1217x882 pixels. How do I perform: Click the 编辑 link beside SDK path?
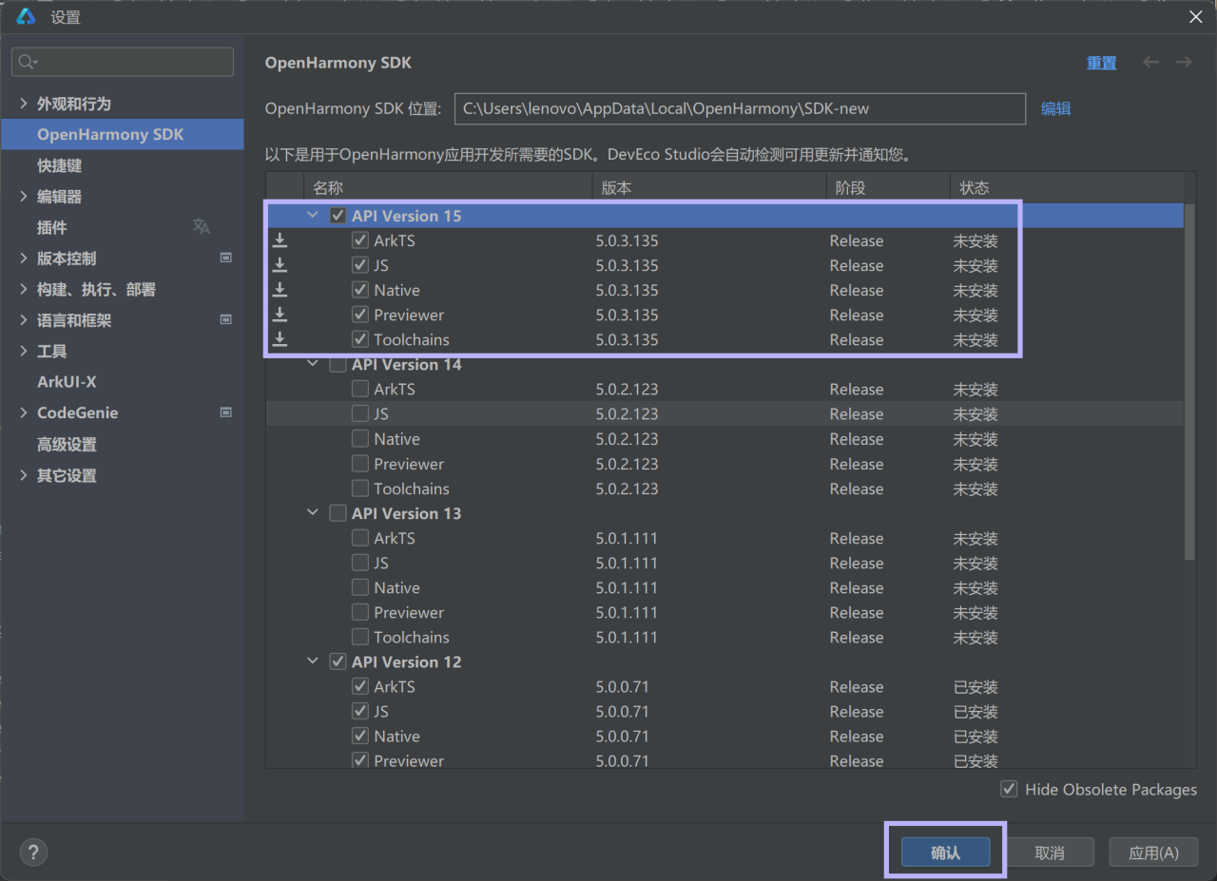(1056, 108)
